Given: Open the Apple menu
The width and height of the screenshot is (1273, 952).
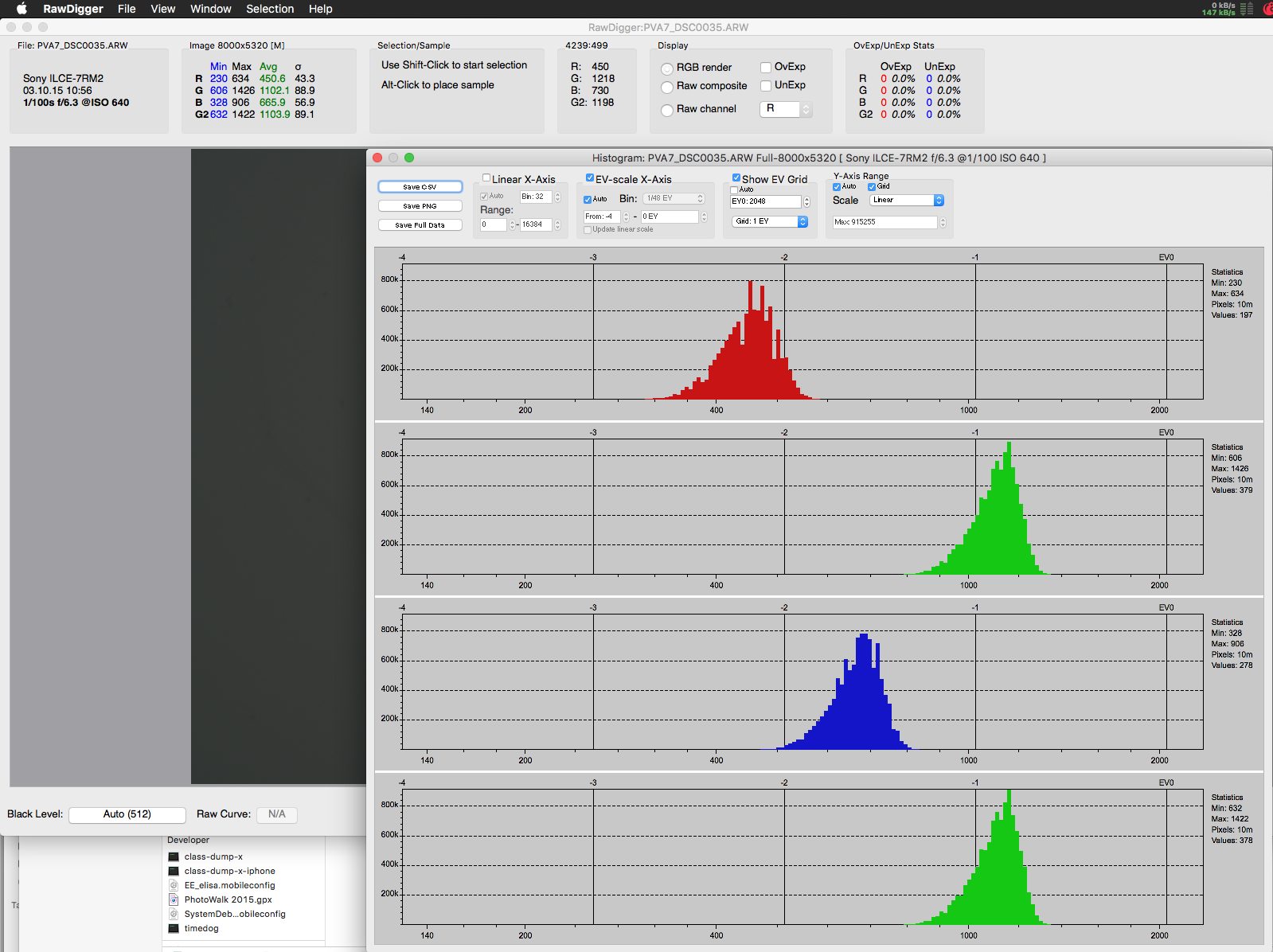Looking at the screenshot, I should point(22,9).
